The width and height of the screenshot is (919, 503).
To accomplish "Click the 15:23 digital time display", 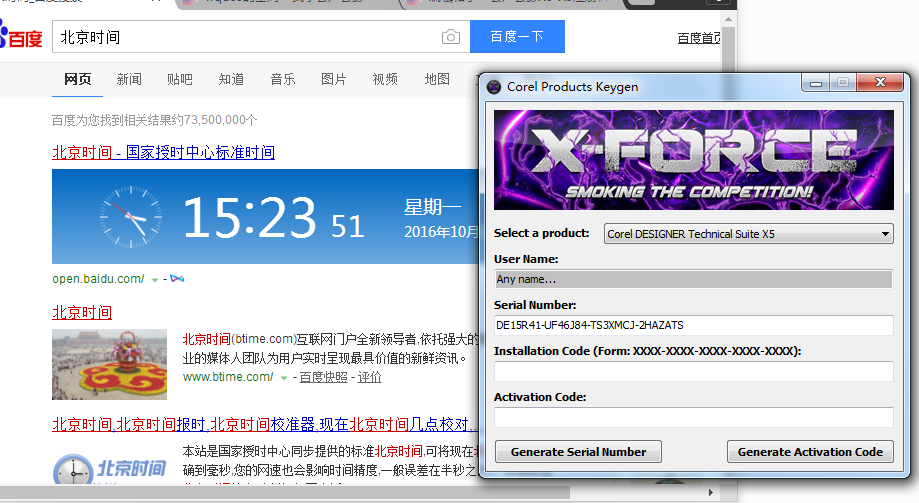I will tap(250, 217).
